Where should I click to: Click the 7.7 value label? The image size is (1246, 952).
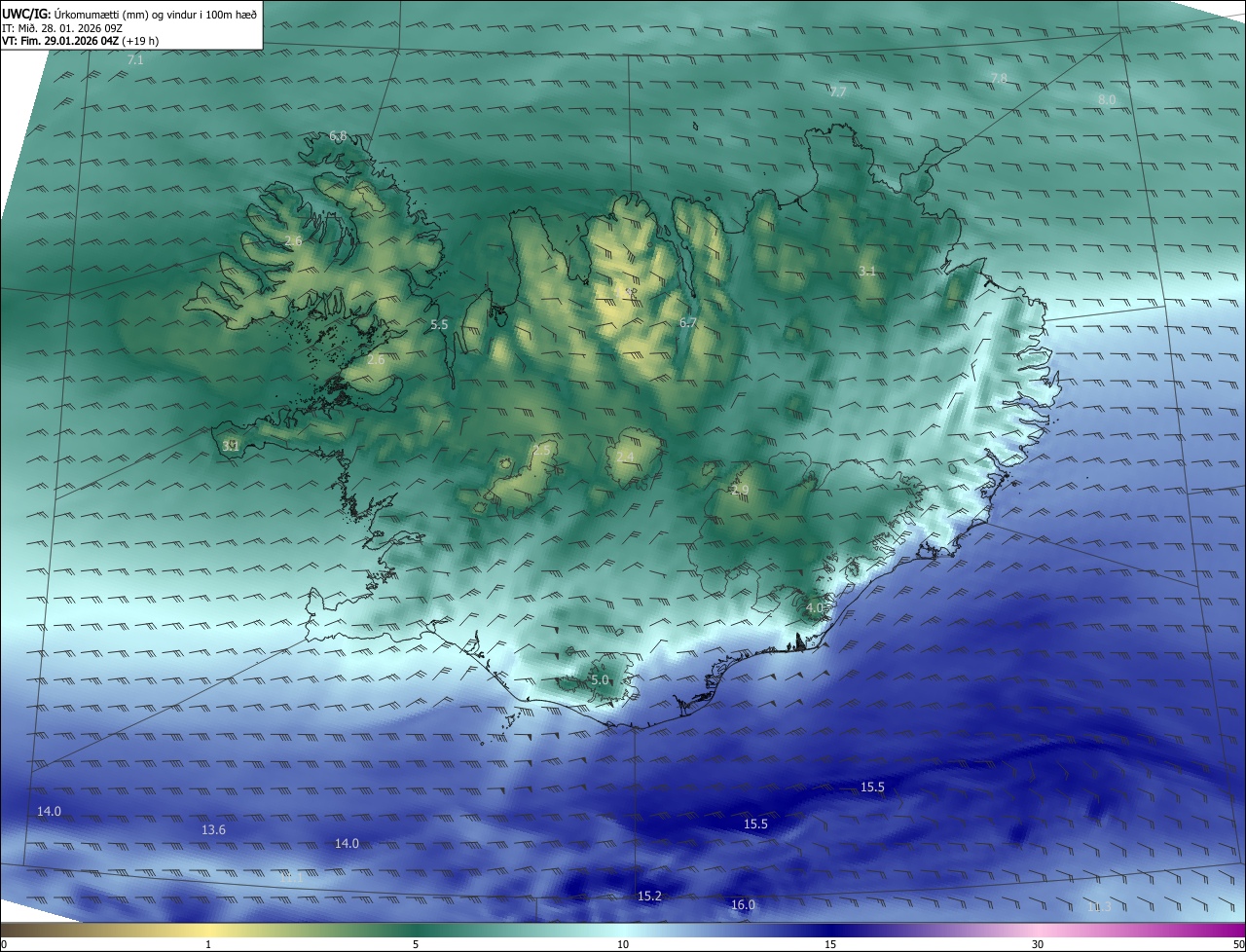coord(837,92)
